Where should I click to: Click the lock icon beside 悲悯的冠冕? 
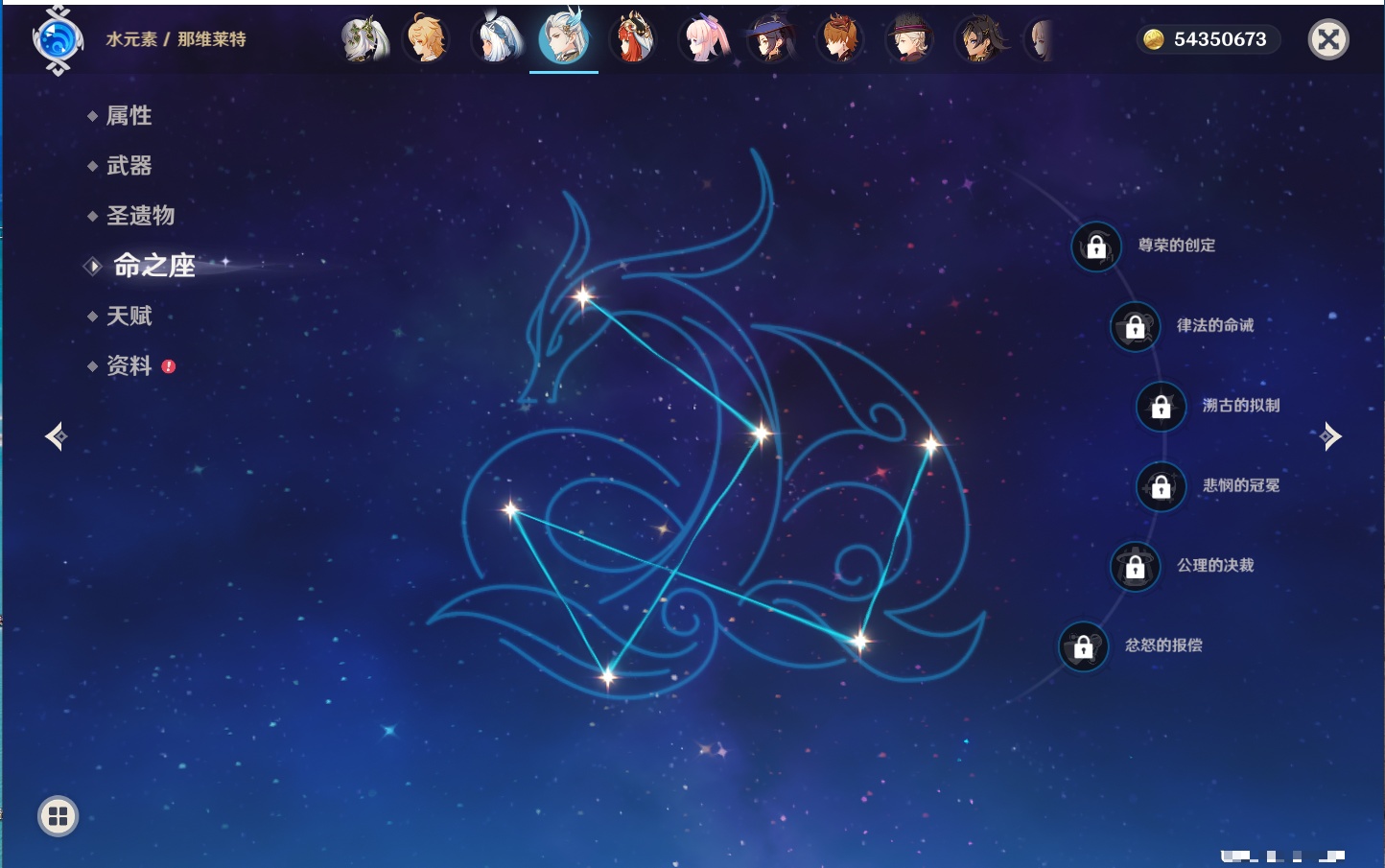coord(1161,486)
